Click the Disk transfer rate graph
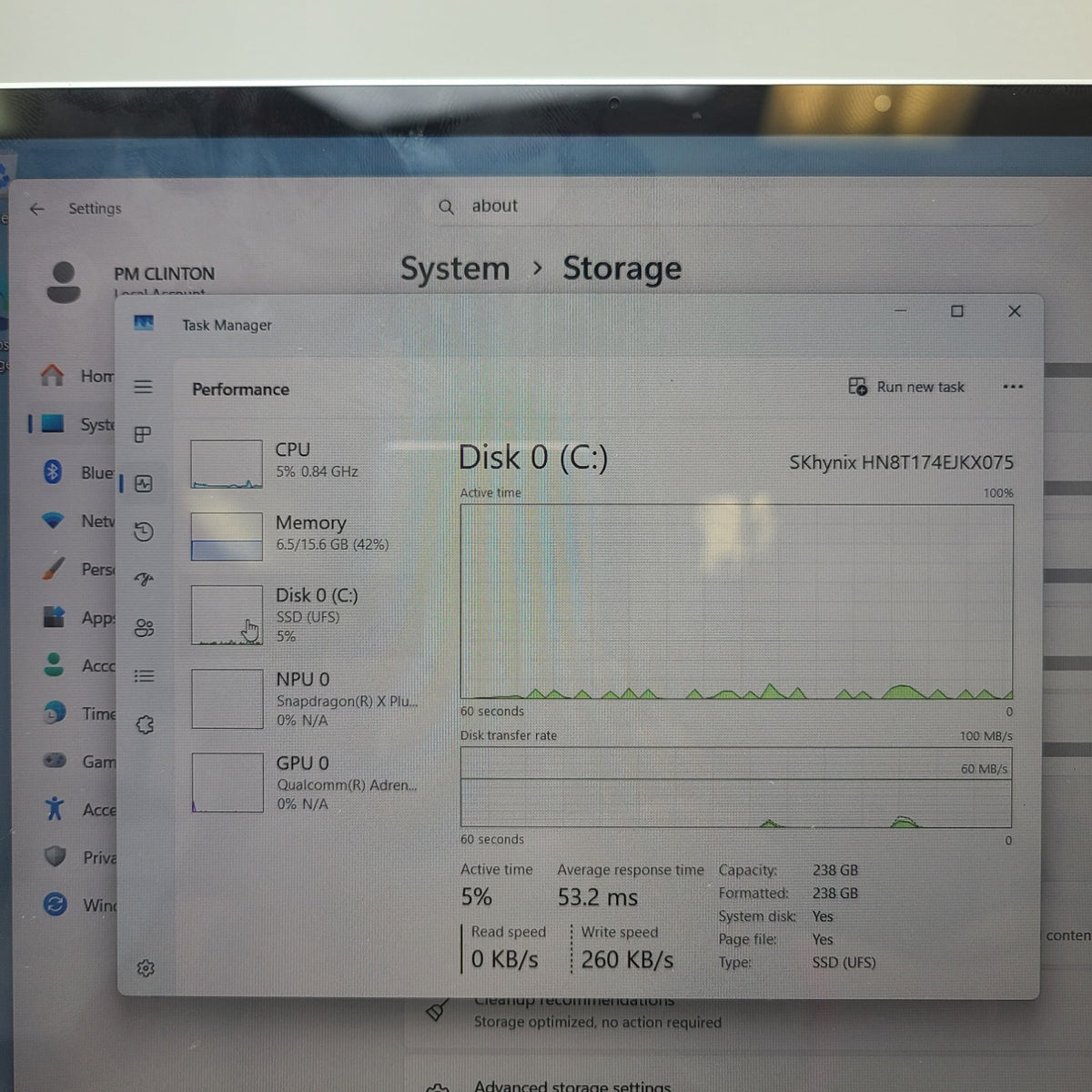This screenshot has height=1092, width=1092. (x=736, y=787)
